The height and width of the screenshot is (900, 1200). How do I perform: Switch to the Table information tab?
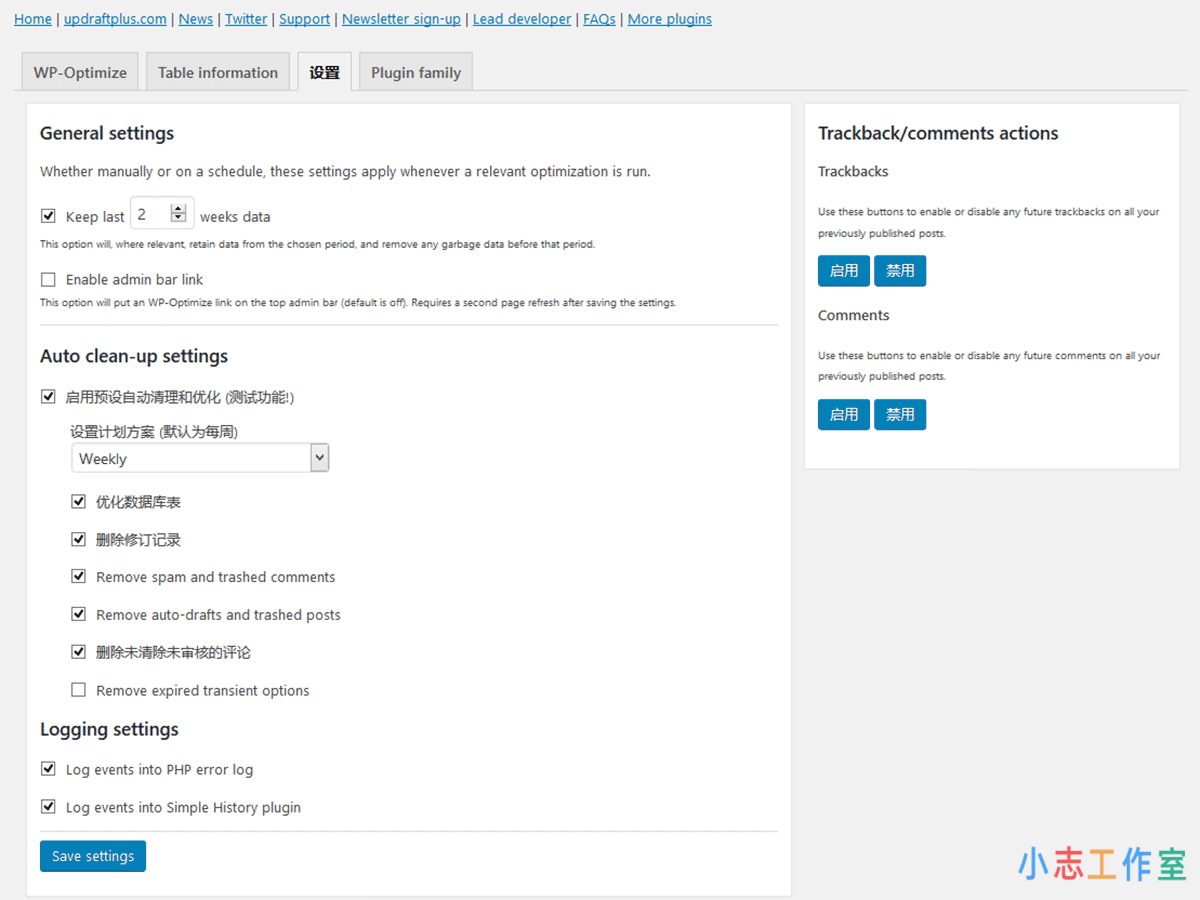[x=217, y=72]
